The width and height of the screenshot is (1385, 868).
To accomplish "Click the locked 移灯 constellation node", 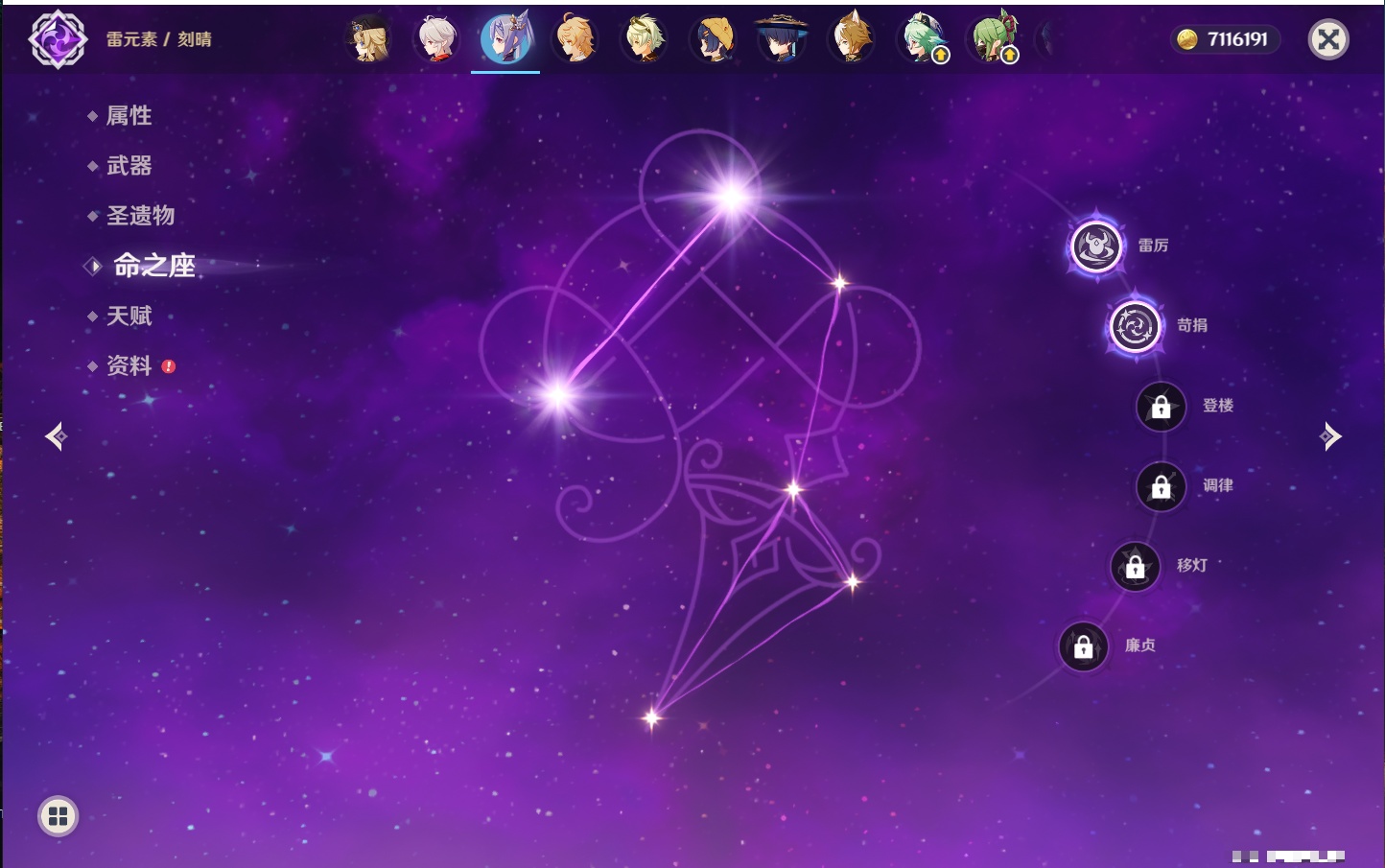I will 1135,566.
